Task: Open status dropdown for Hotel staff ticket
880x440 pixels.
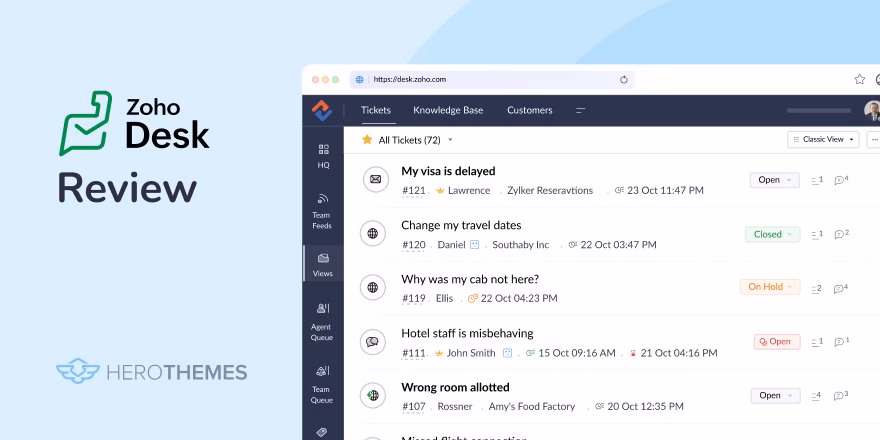Action: click(x=777, y=342)
